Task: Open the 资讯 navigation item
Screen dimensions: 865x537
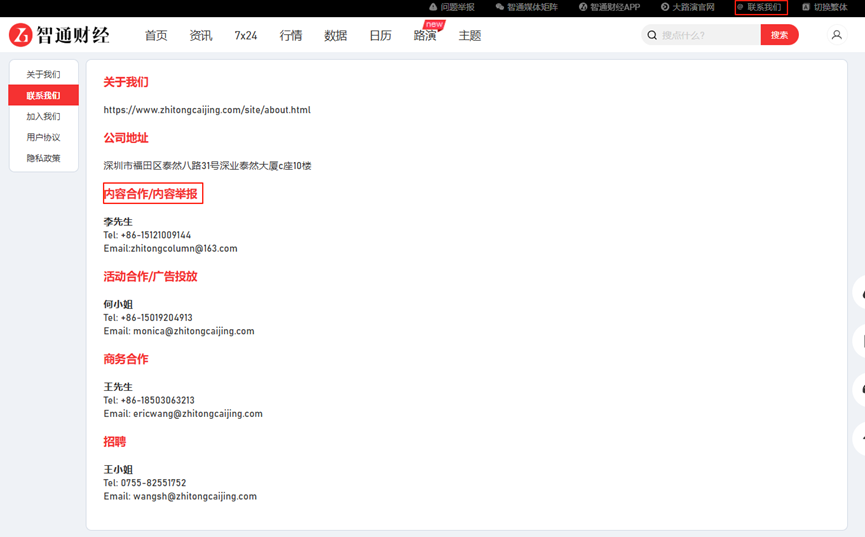Action: [201, 35]
